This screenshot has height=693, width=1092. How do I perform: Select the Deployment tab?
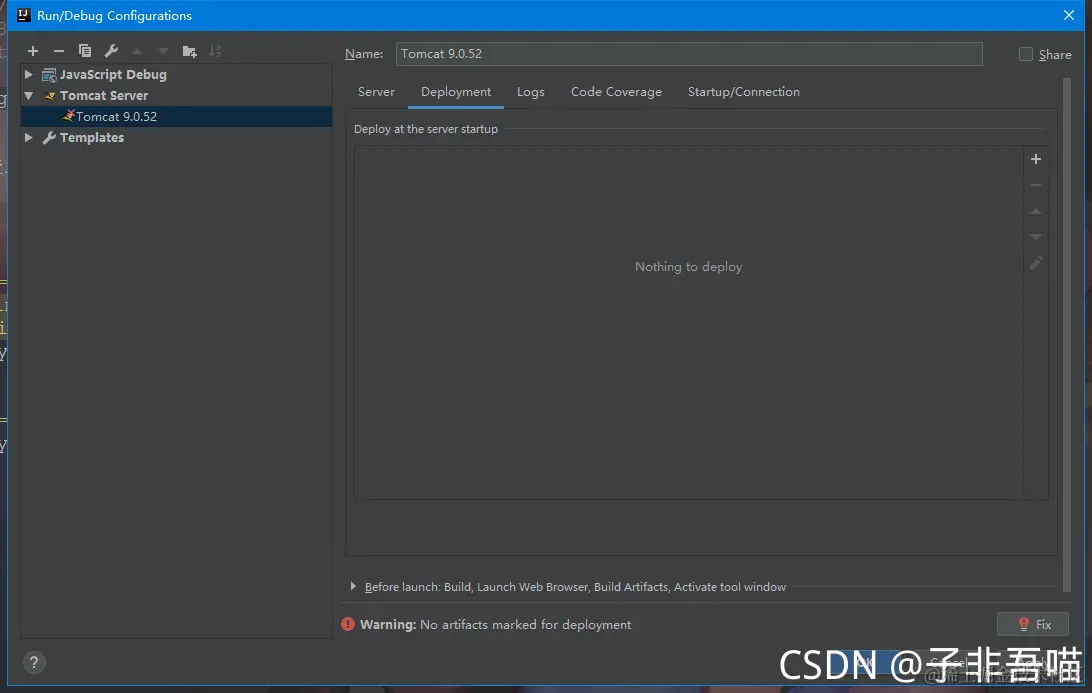pyautogui.click(x=456, y=92)
